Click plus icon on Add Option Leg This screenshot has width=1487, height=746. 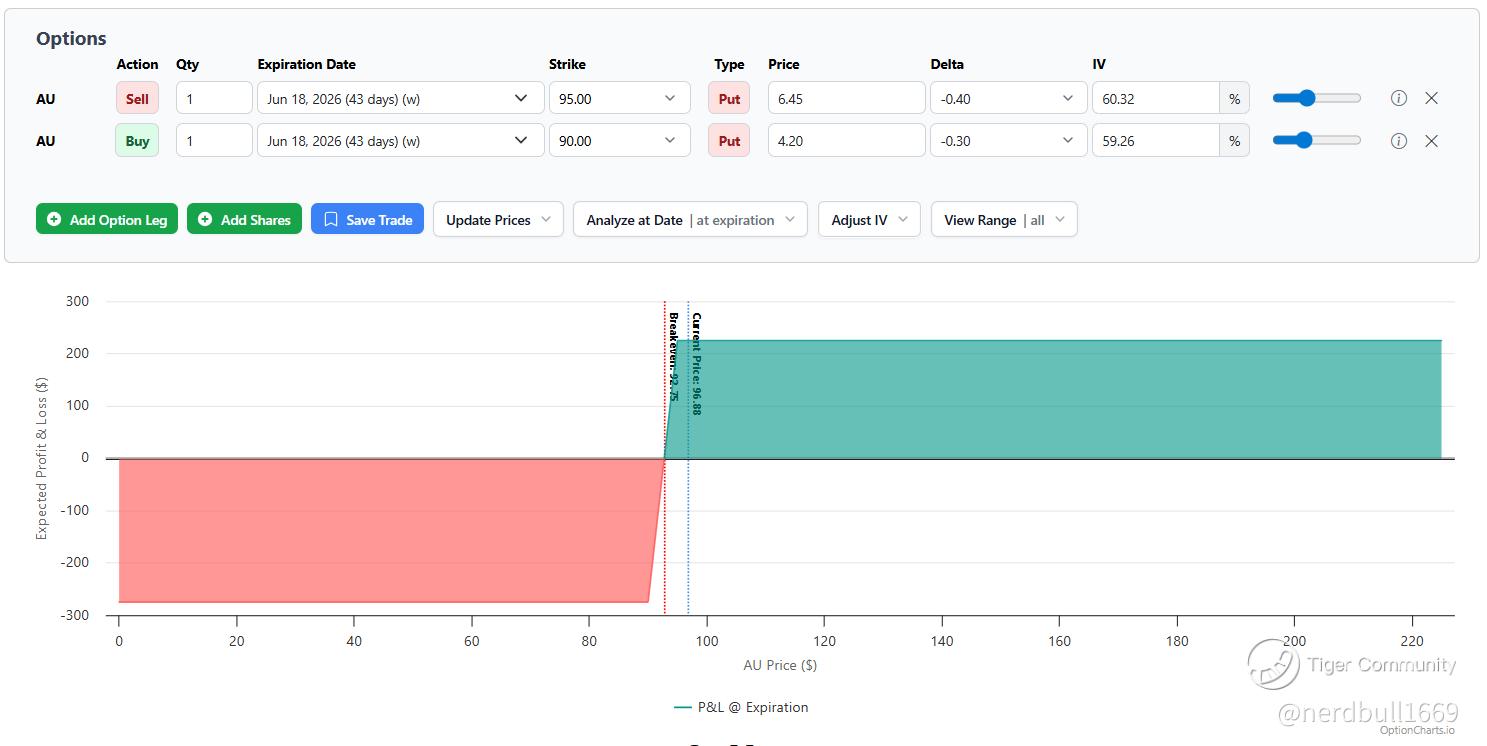54,219
